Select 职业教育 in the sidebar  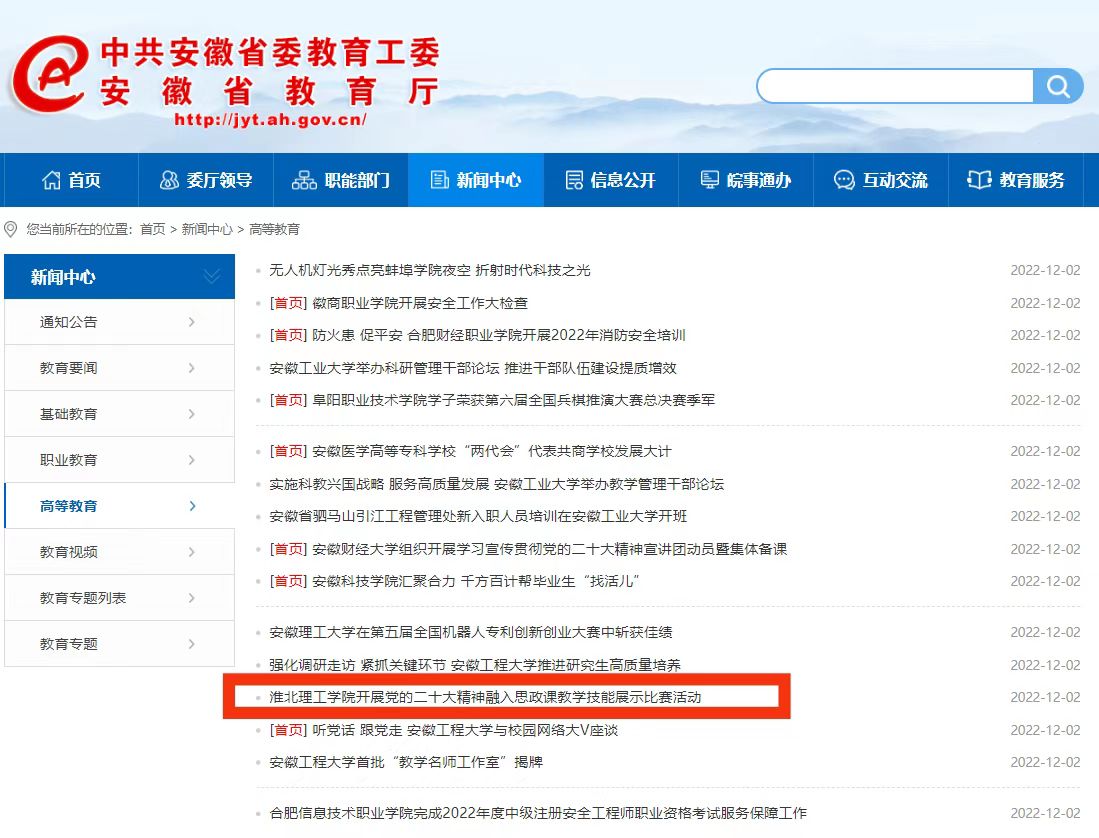click(x=69, y=460)
